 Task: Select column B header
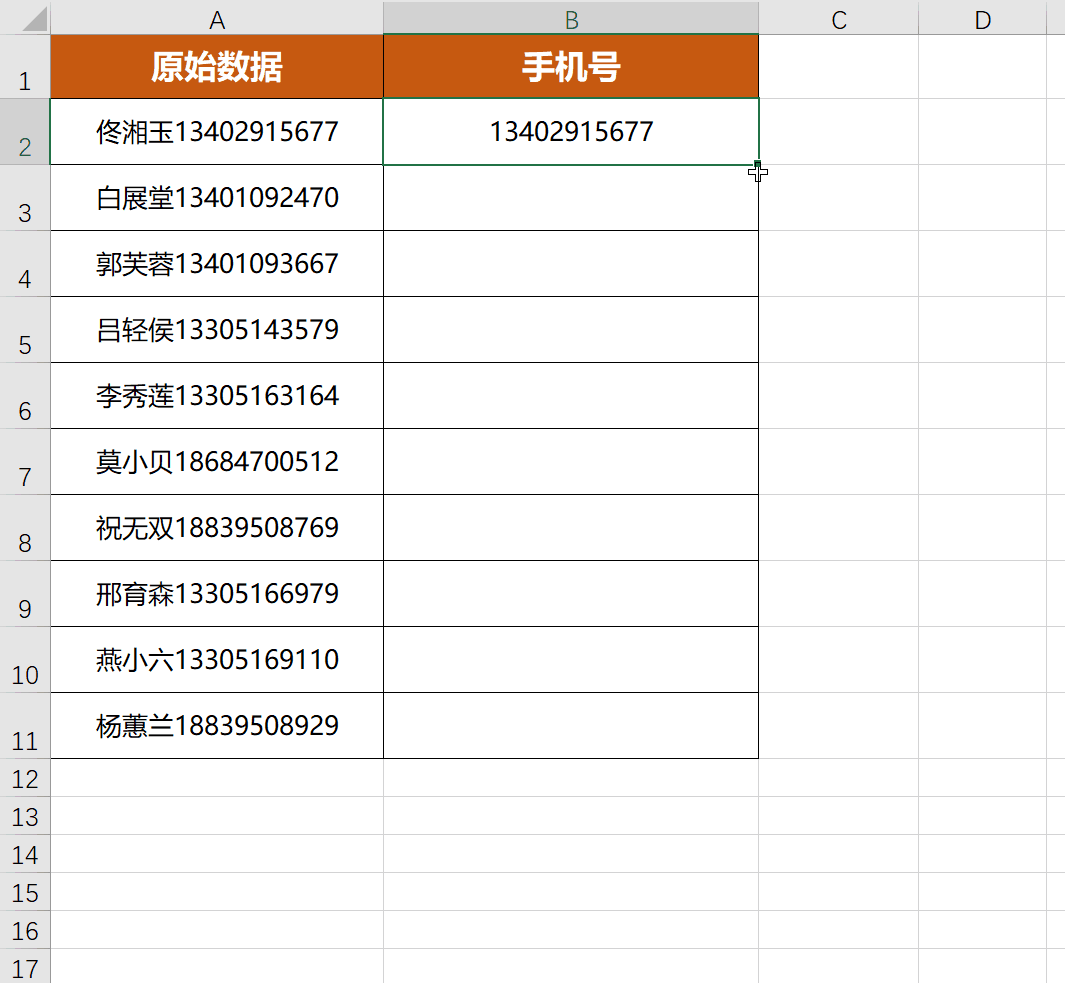point(570,17)
